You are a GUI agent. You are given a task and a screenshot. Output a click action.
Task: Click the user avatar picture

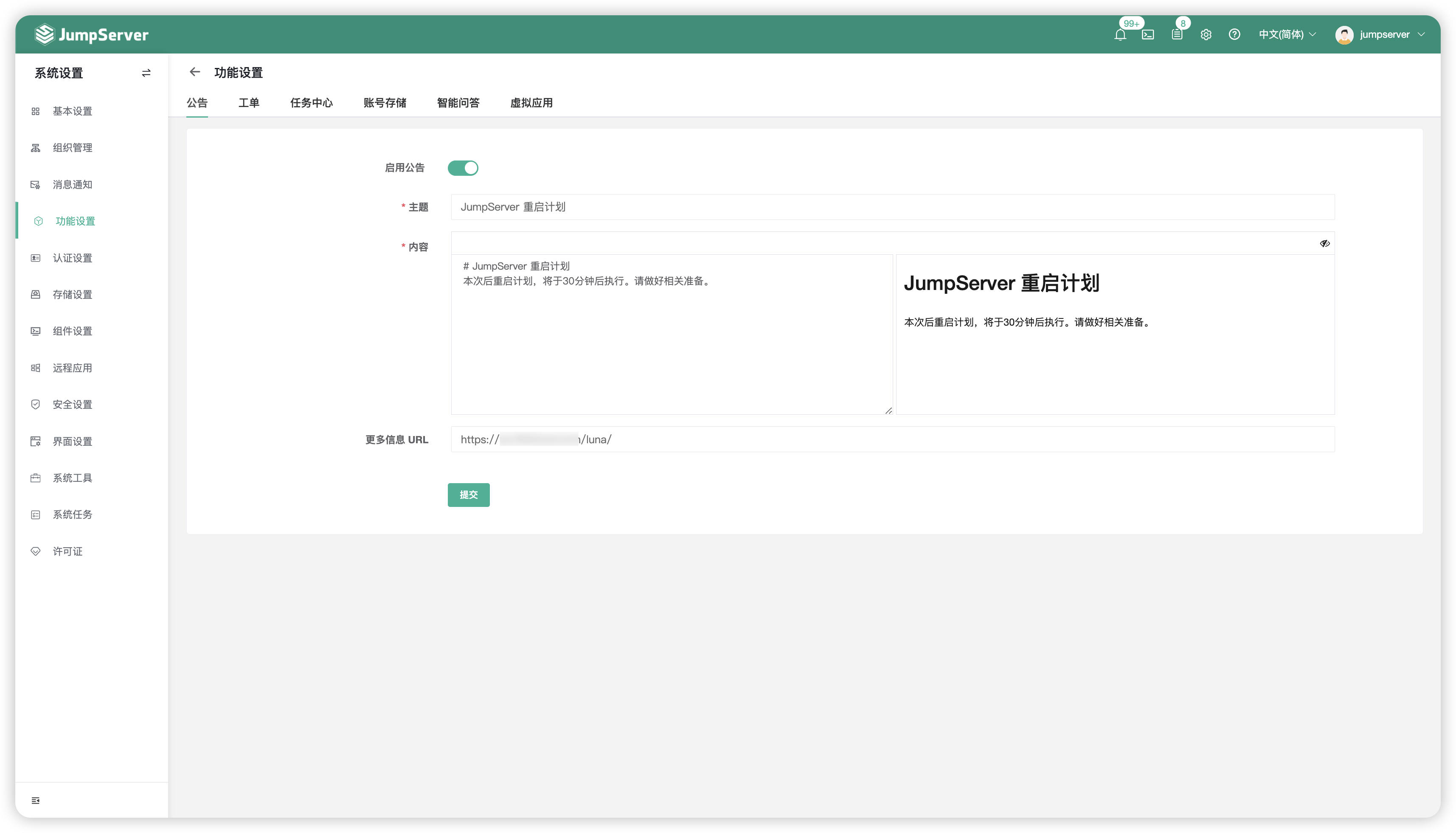coord(1344,35)
